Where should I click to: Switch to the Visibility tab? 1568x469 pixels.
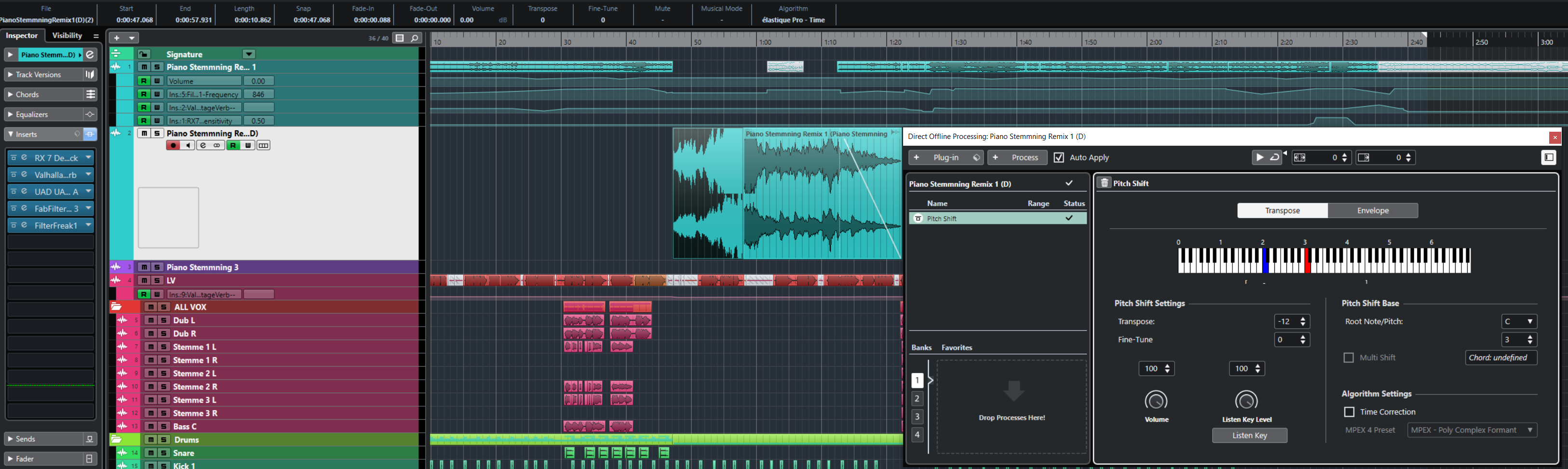[67, 36]
